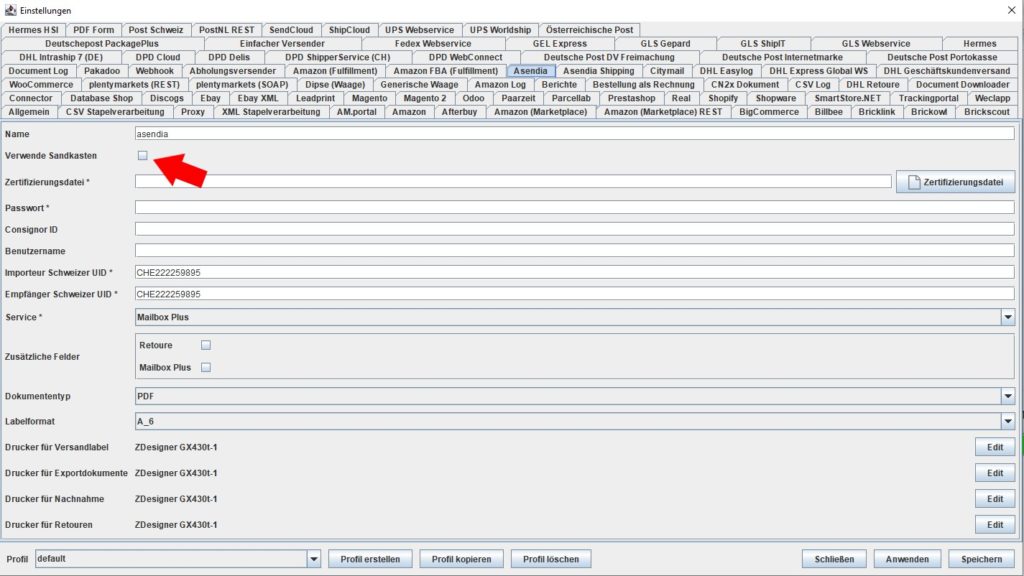This screenshot has width=1024, height=576.
Task: Focus the Zertifizierungsdatei path field
Action: [513, 182]
